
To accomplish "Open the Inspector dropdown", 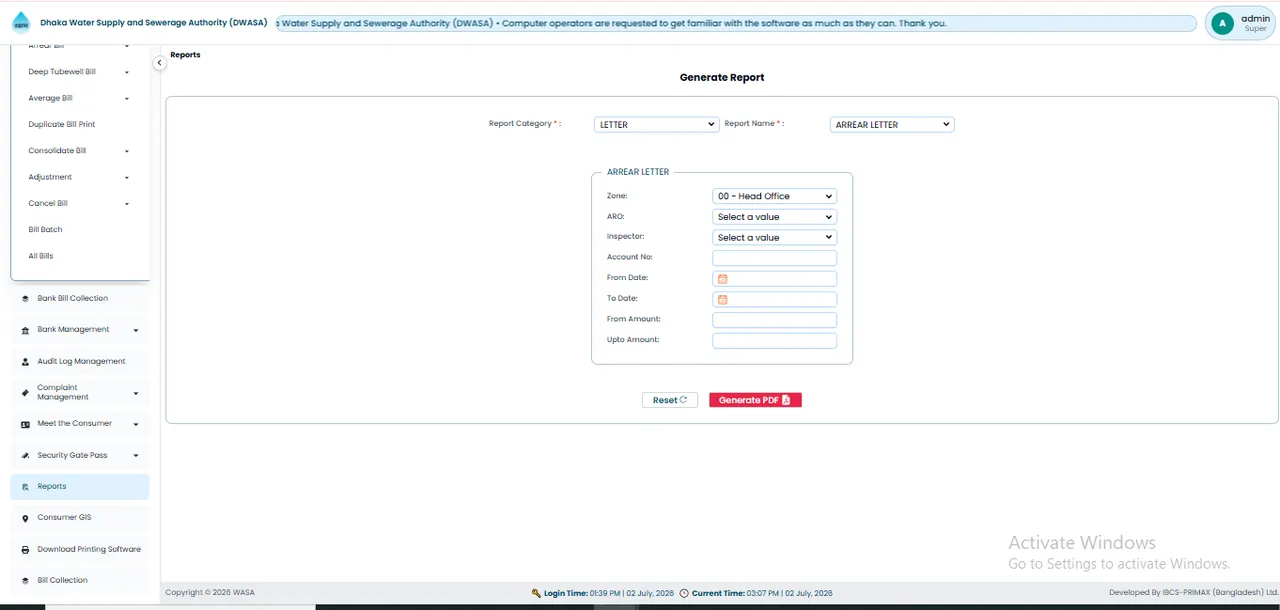I will 774,237.
